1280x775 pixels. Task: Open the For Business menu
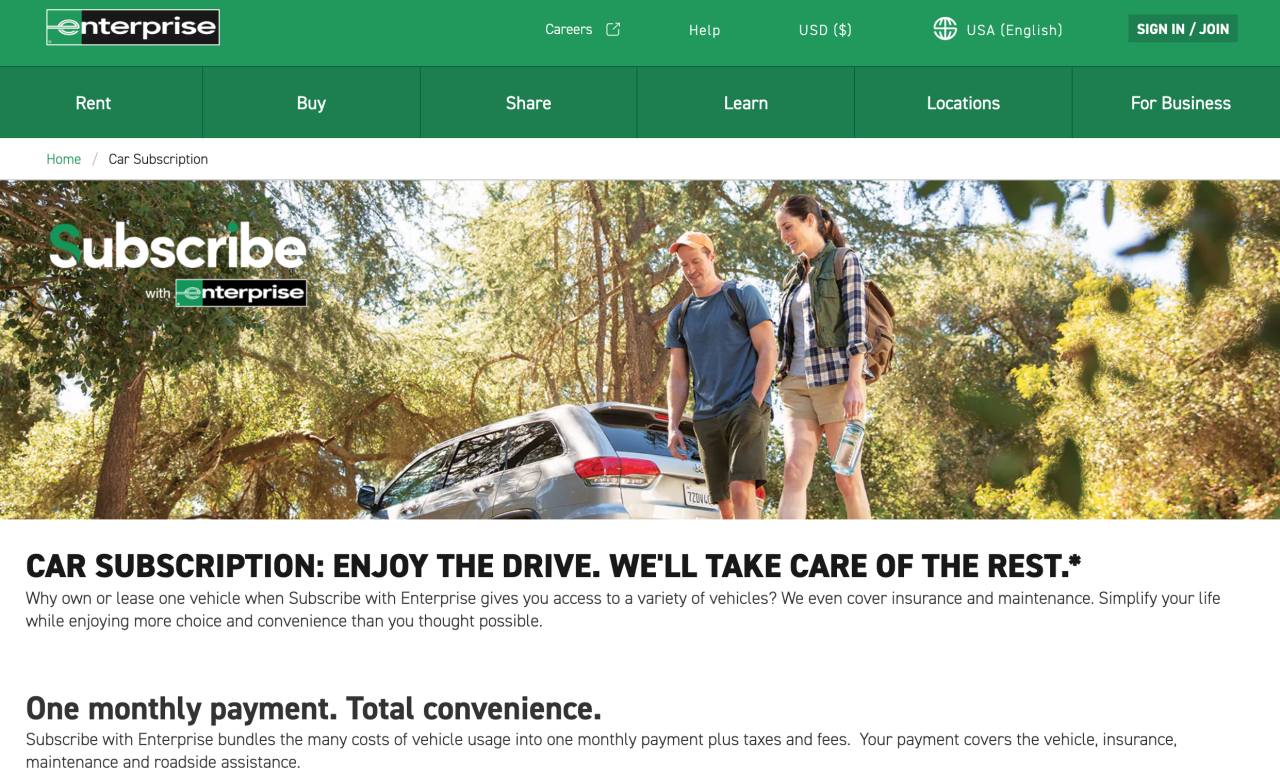[x=1180, y=103]
